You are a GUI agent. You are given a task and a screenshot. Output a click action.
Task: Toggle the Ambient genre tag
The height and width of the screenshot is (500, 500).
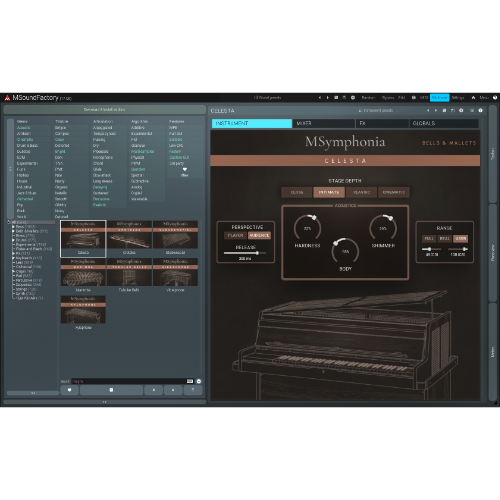tap(24, 134)
